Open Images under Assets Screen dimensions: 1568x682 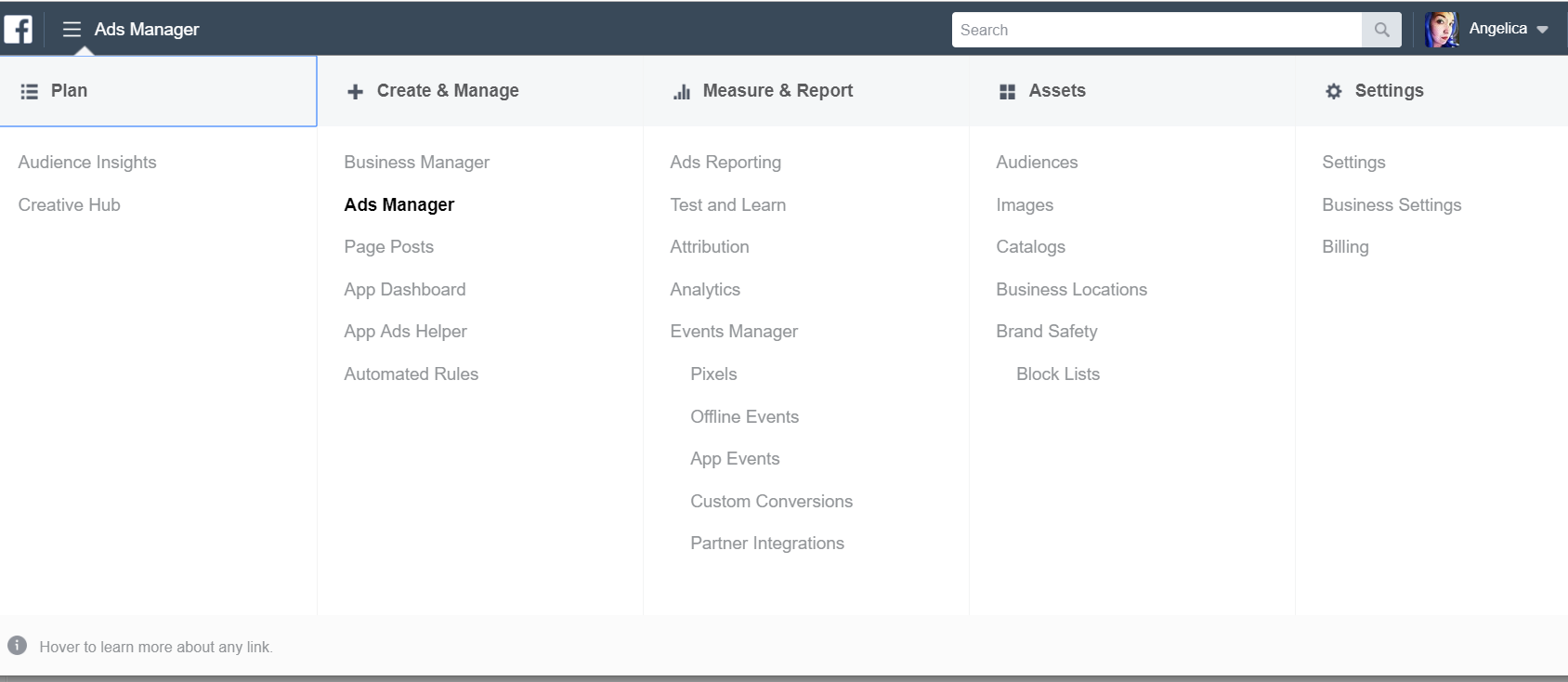pos(1025,205)
